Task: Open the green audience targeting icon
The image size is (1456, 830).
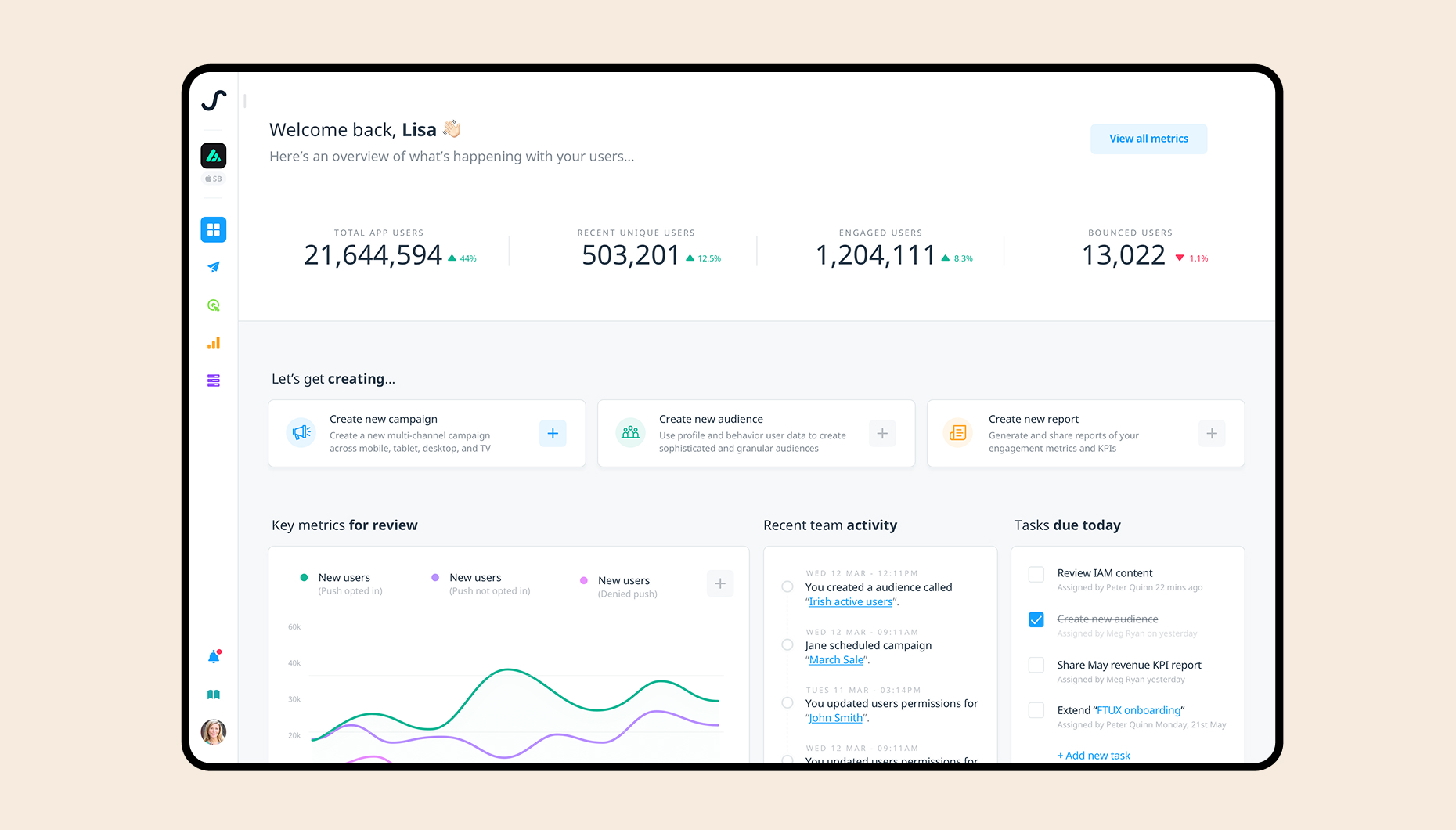Action: tap(214, 305)
